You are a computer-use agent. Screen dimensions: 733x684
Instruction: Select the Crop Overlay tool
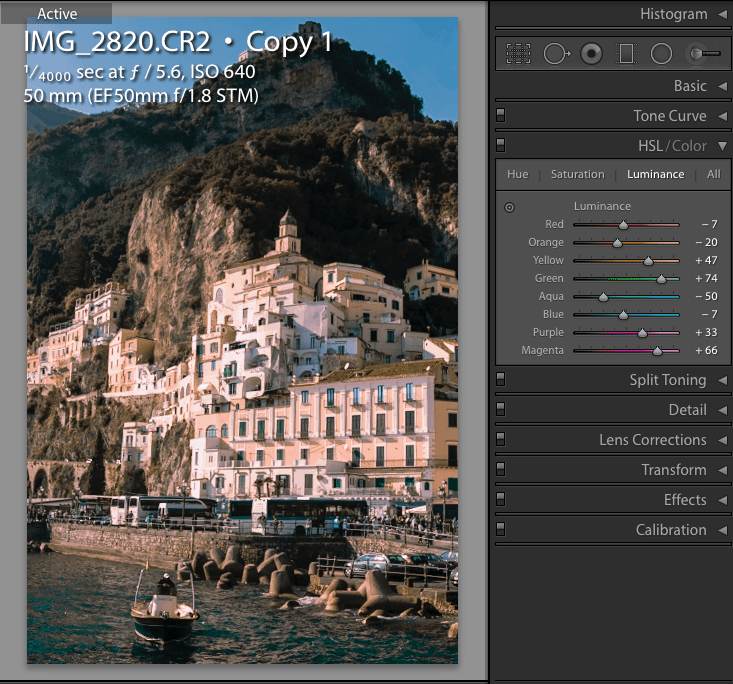518,54
